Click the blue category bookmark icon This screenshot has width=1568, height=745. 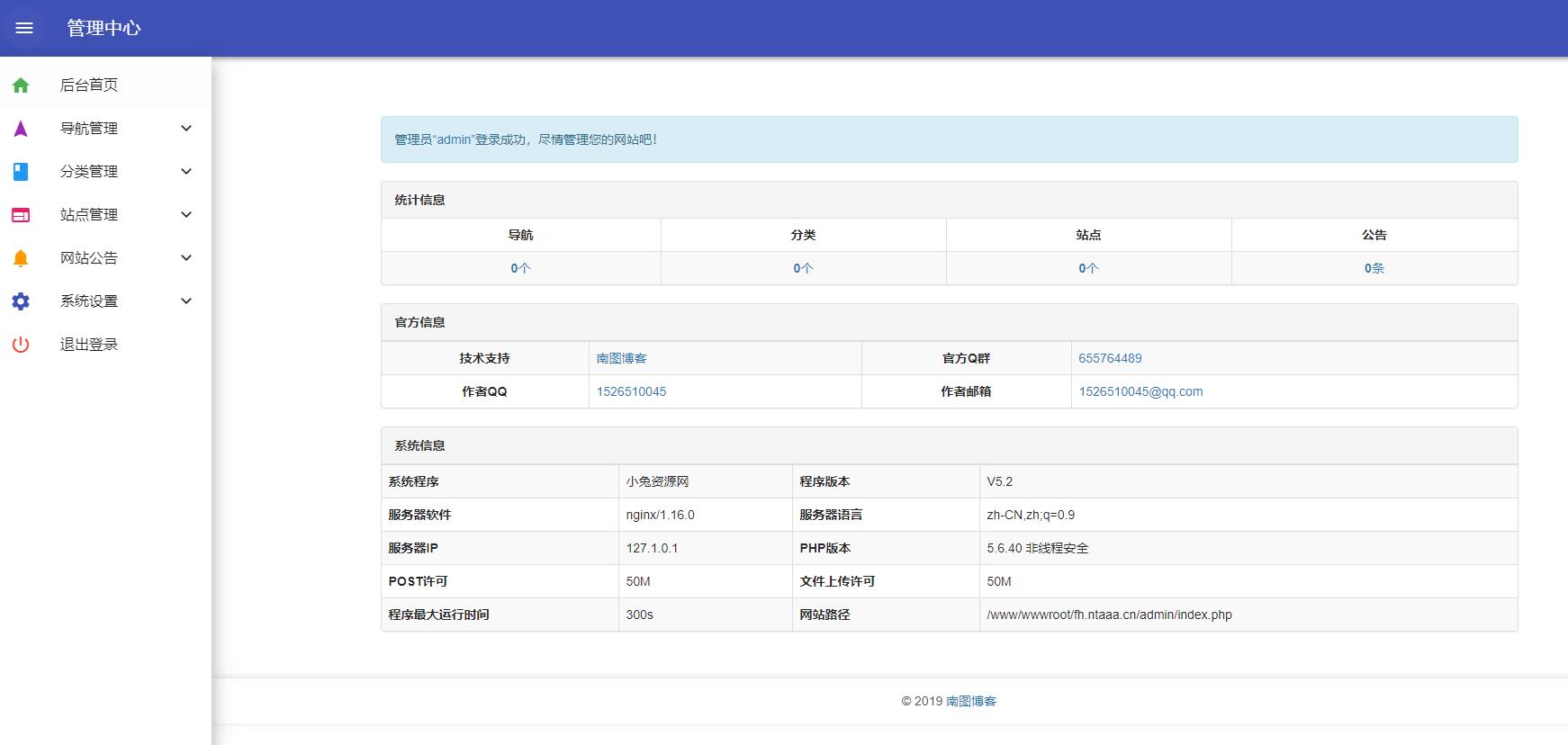point(21,172)
